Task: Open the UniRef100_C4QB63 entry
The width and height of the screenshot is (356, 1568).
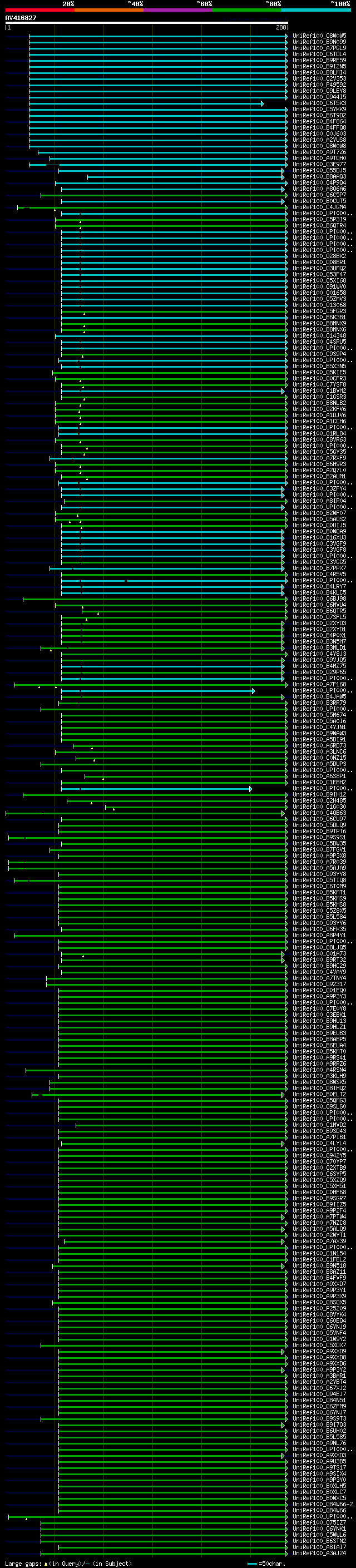Action: [x=319, y=813]
